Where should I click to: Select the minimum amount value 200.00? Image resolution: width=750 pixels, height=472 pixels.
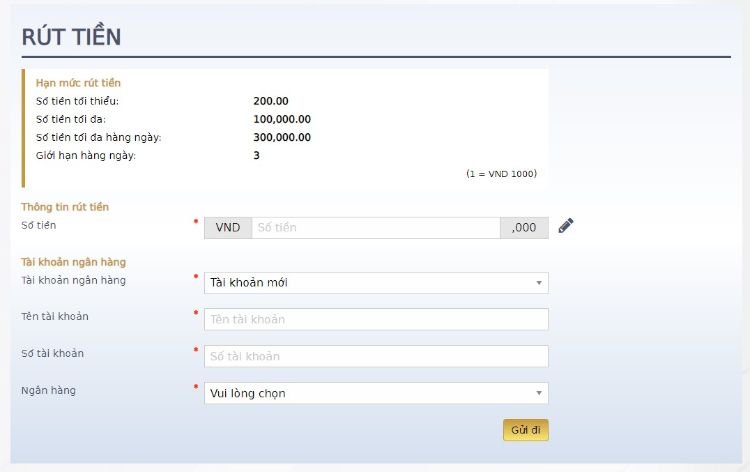pyautogui.click(x=271, y=101)
